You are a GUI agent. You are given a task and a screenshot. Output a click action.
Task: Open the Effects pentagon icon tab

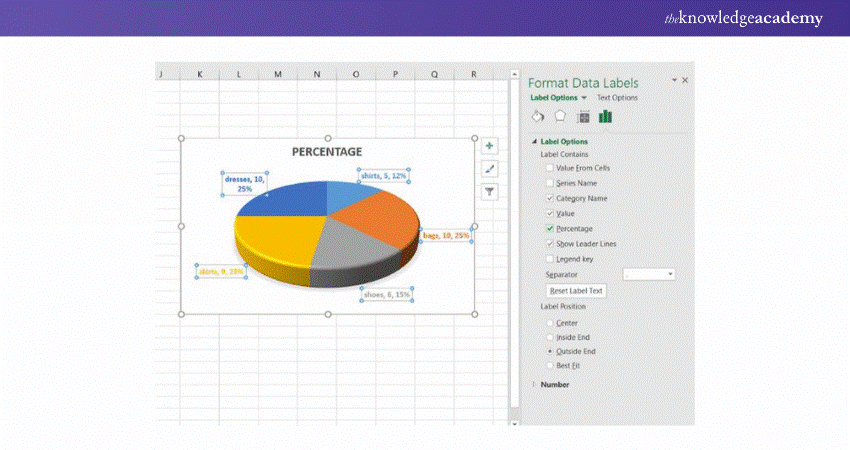[560, 116]
